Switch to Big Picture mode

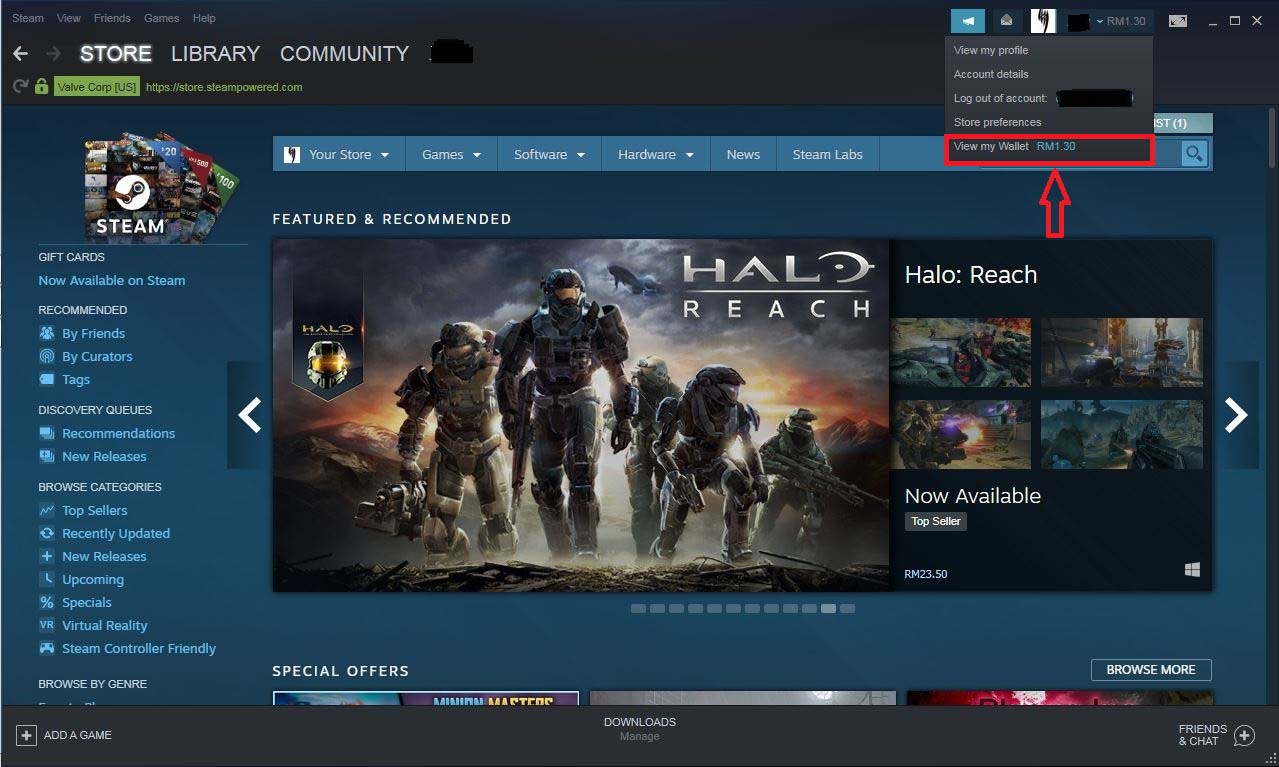(x=1178, y=21)
